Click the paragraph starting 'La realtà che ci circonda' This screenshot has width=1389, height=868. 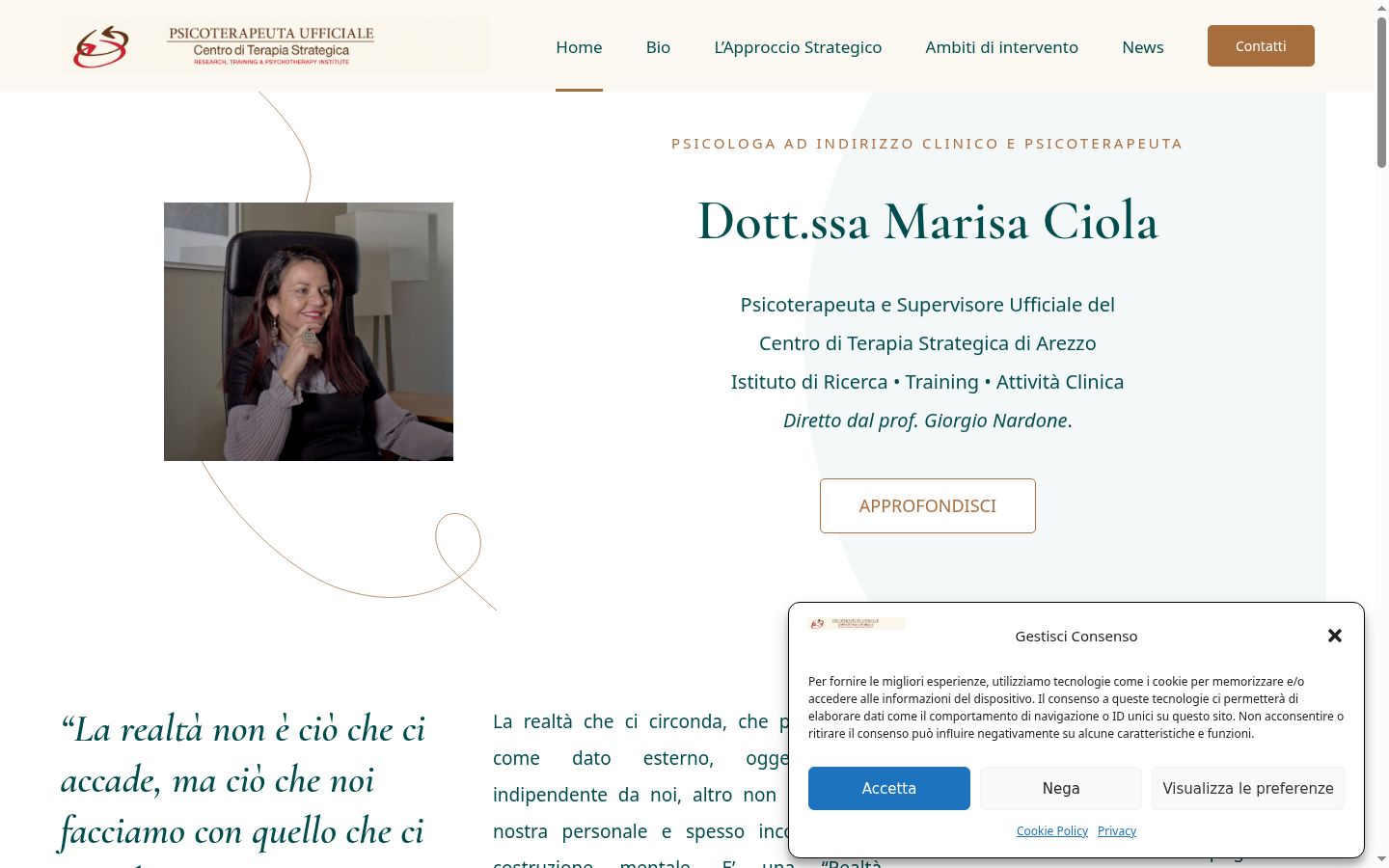640,789
